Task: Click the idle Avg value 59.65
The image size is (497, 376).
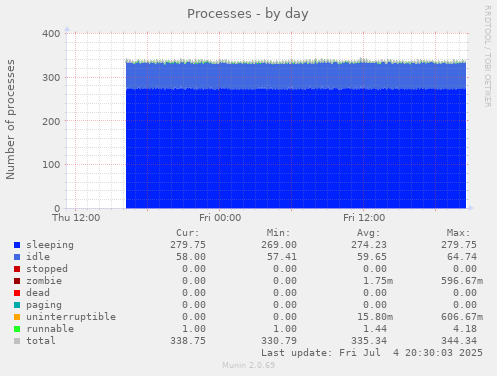Action: (372, 257)
